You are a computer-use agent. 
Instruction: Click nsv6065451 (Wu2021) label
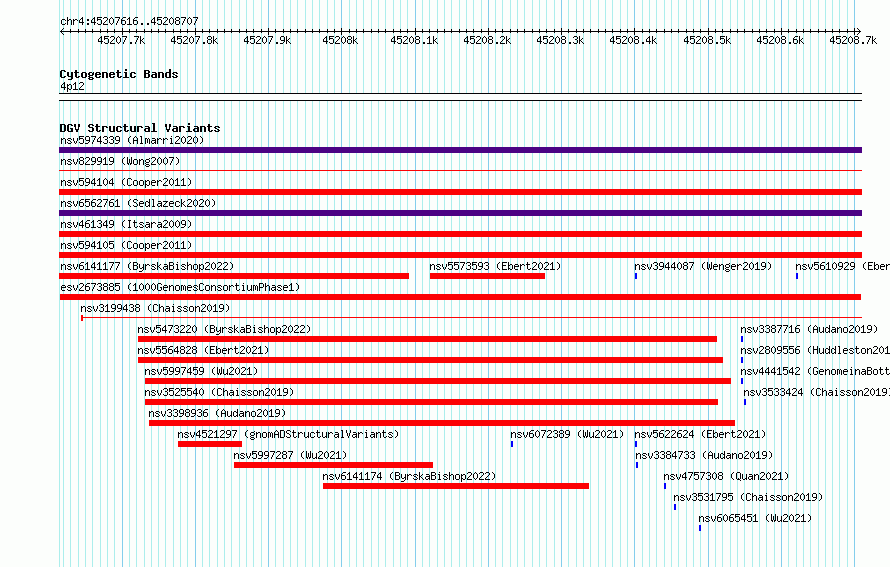(755, 518)
